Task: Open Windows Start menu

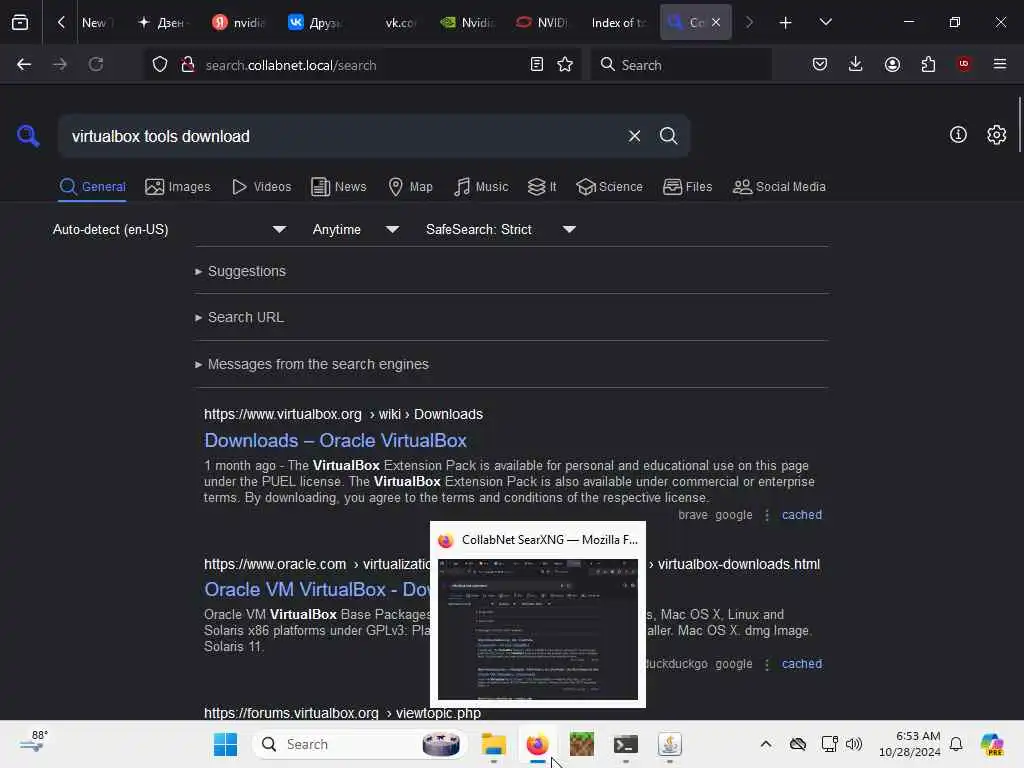Action: (225, 744)
